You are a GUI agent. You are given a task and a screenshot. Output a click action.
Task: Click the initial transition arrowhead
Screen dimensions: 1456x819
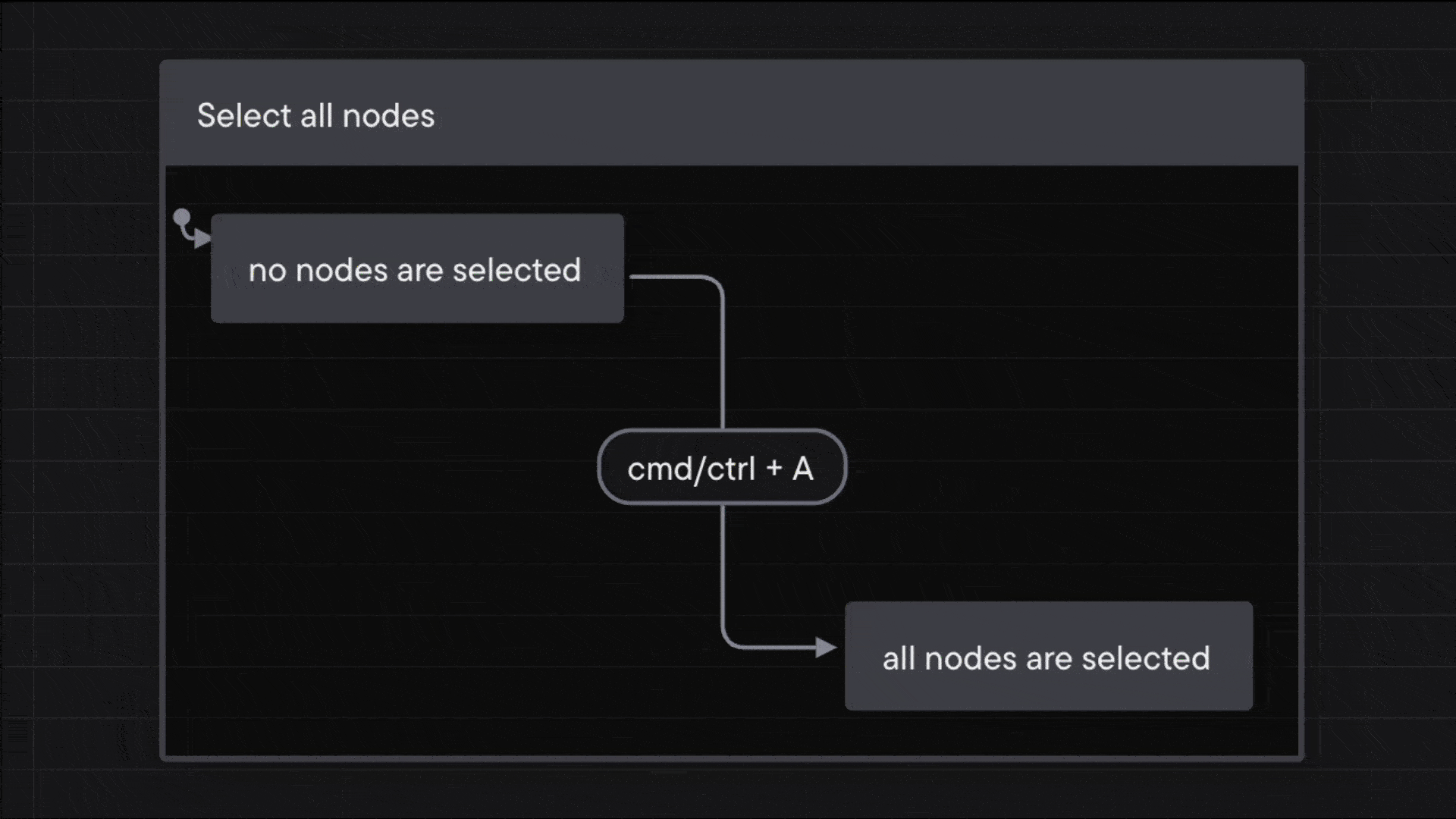(x=202, y=240)
